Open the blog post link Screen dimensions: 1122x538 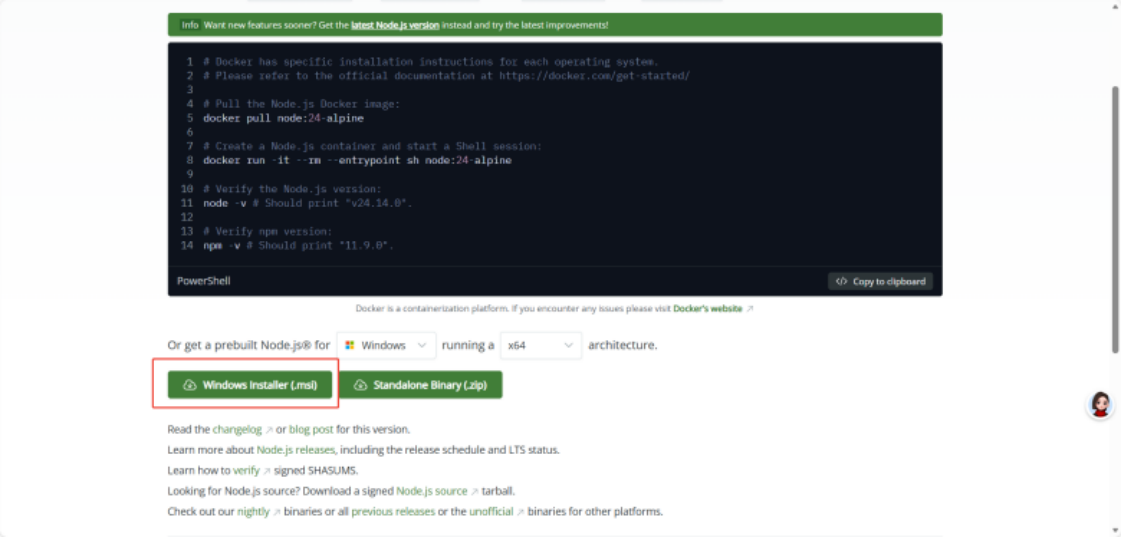(x=310, y=429)
